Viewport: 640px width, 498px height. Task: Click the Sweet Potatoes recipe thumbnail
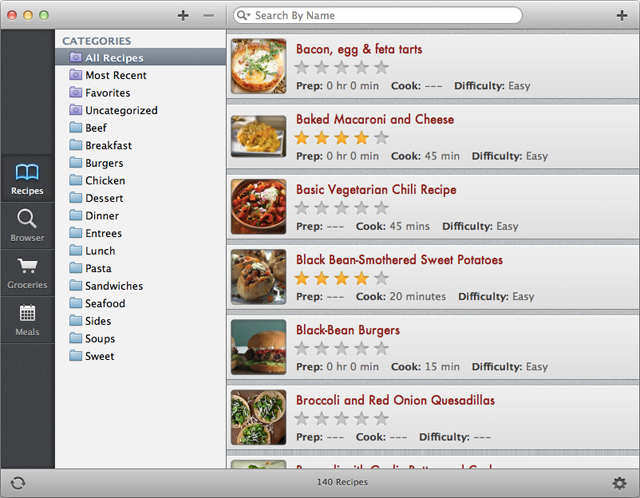coord(259,277)
